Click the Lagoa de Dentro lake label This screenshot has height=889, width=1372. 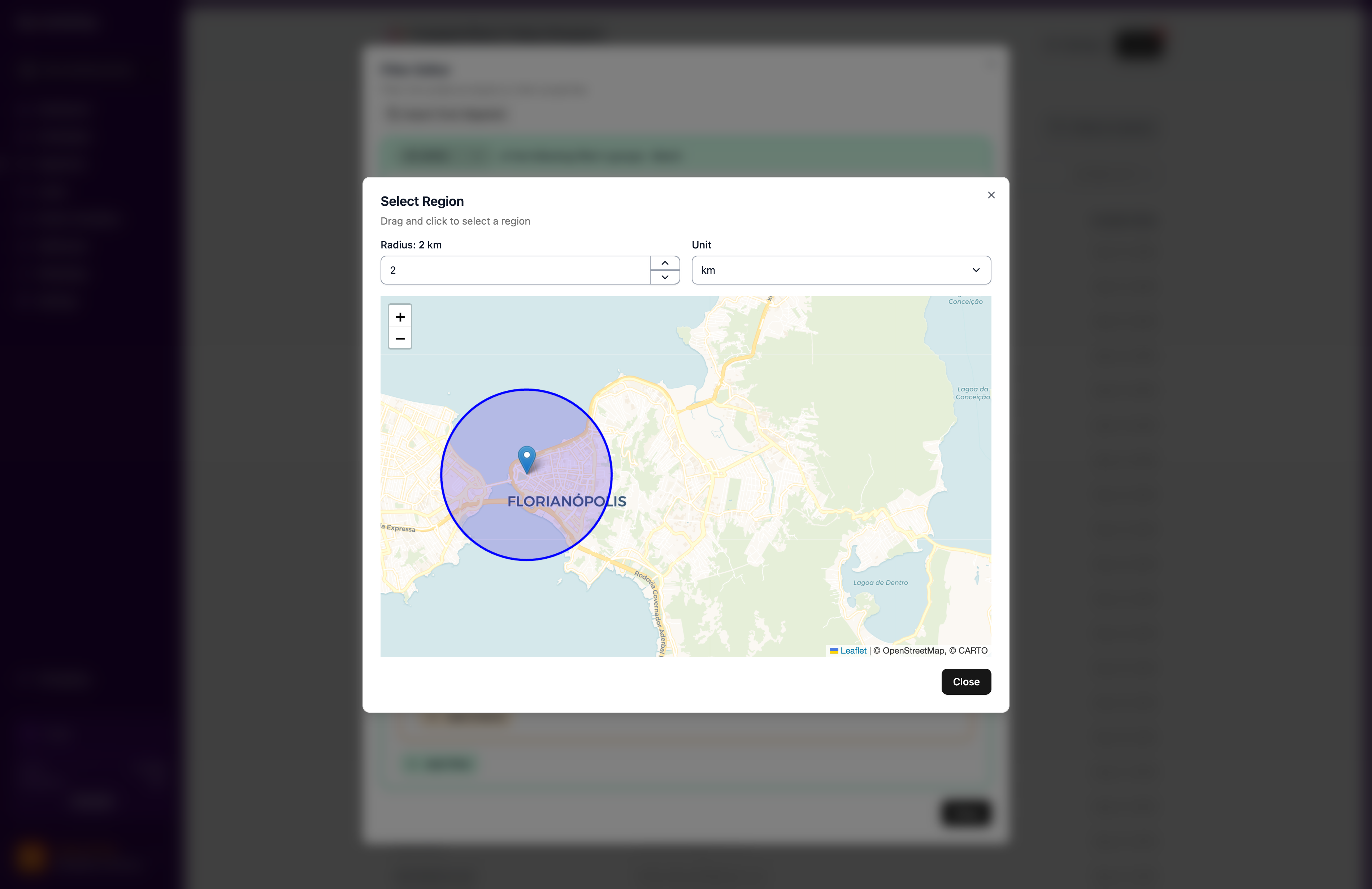[880, 582]
